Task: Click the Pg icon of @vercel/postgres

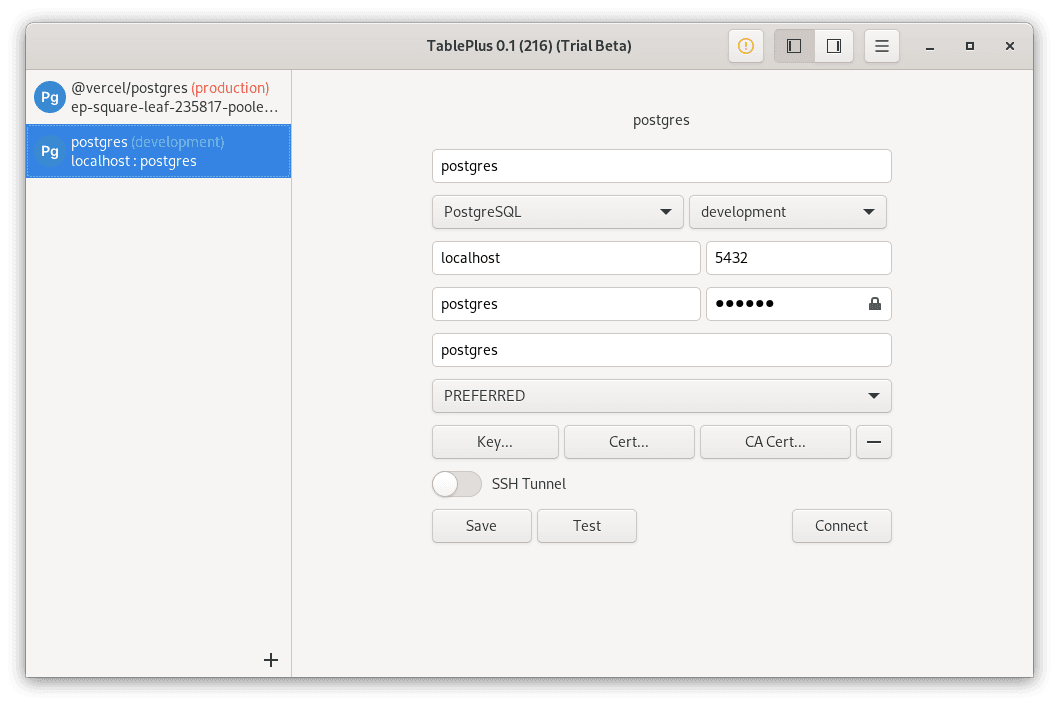Action: click(x=49, y=97)
